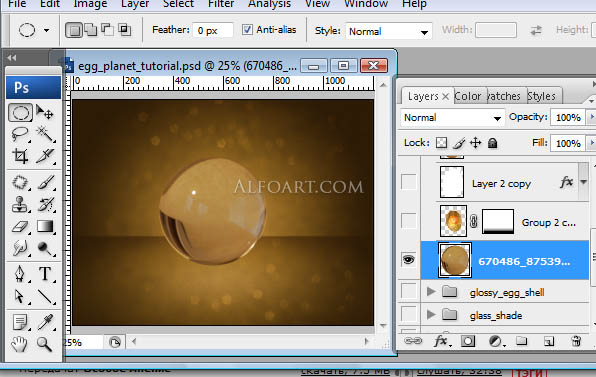Toggle Lock transparent pixels
Screen dimensions: 596x377
(x=441, y=143)
